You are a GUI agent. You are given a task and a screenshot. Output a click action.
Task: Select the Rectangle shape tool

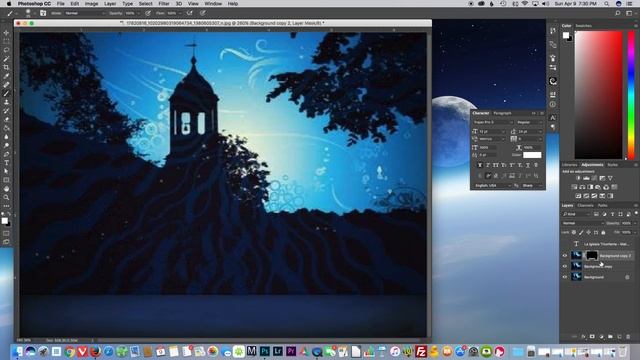coord(6,180)
